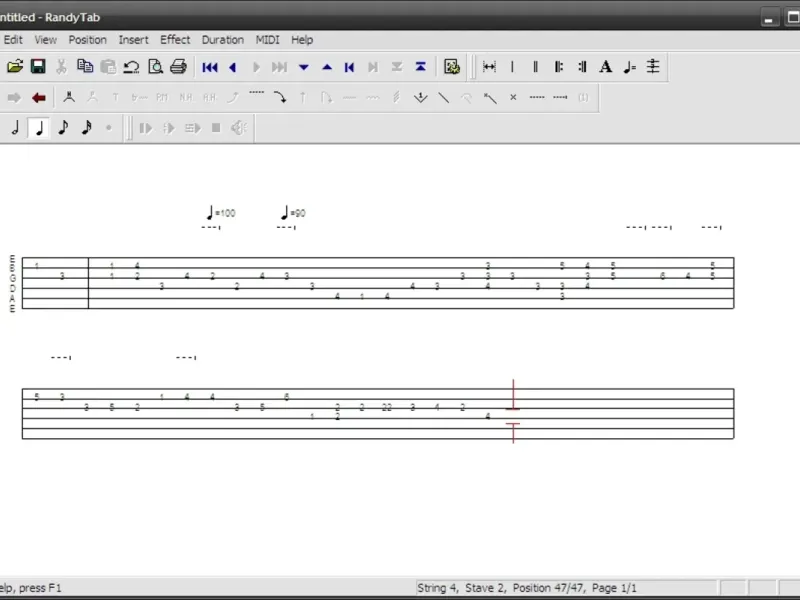Move caret down a string with blue down arrow
Screen dimensions: 800x600
[x=304, y=67]
